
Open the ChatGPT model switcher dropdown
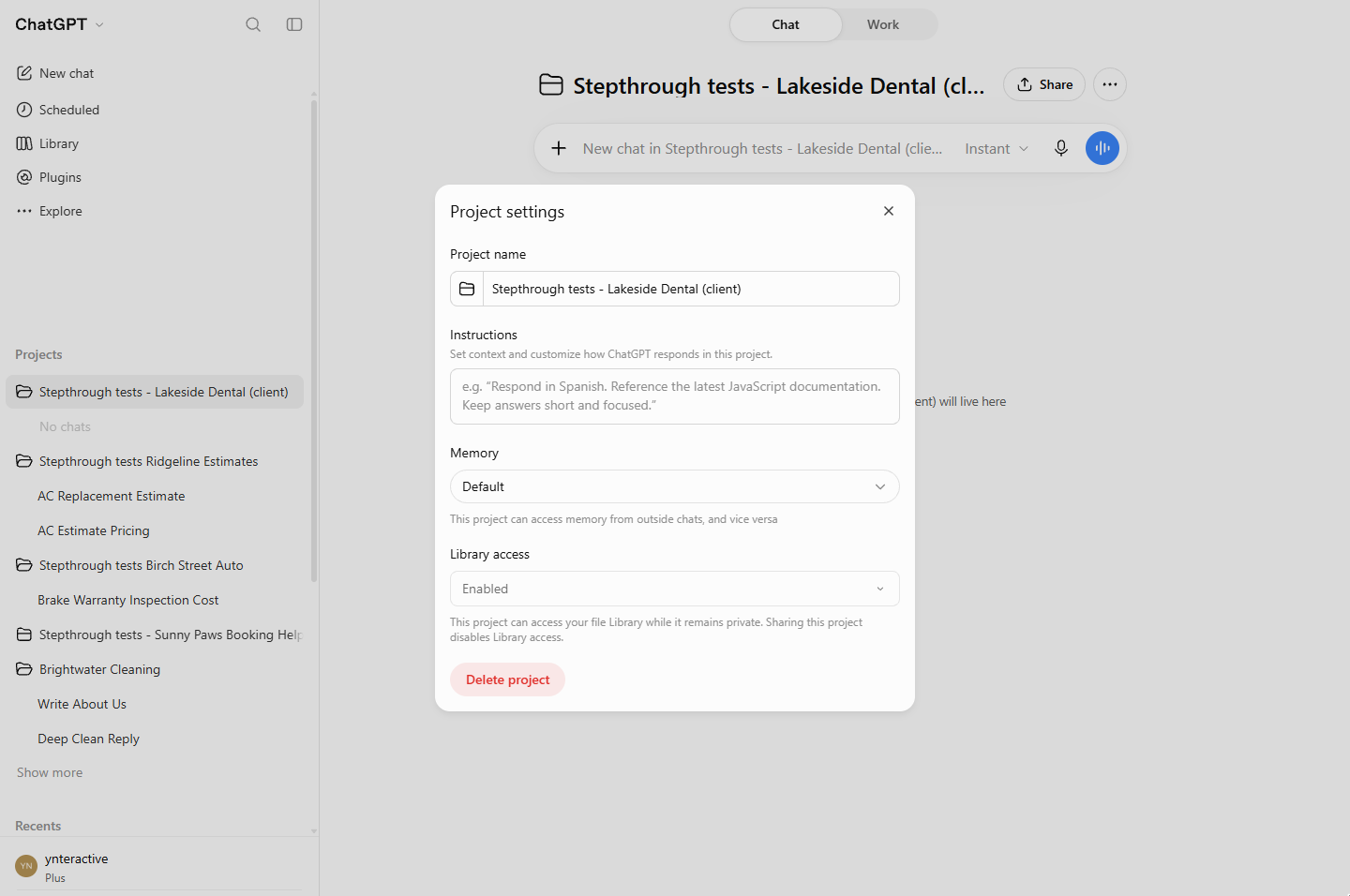point(59,24)
